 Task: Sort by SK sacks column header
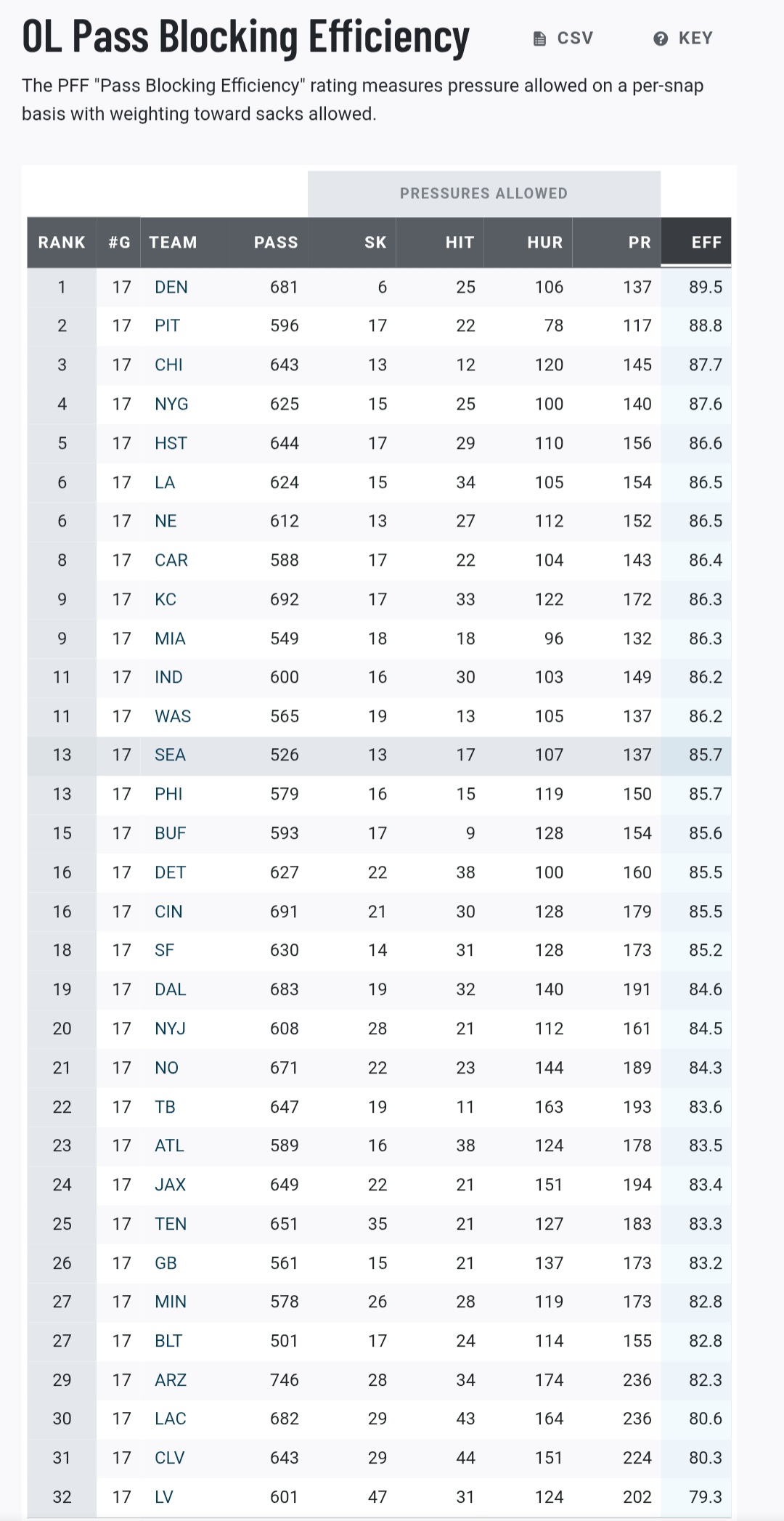pyautogui.click(x=375, y=243)
